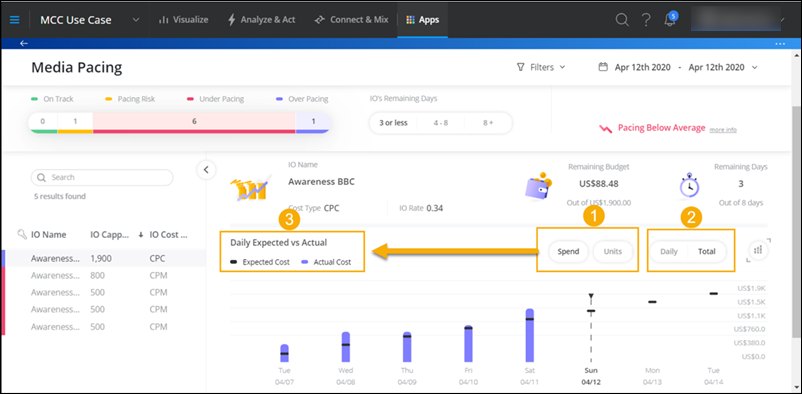
Task: Click the search magnifier in top bar
Action: point(621,20)
